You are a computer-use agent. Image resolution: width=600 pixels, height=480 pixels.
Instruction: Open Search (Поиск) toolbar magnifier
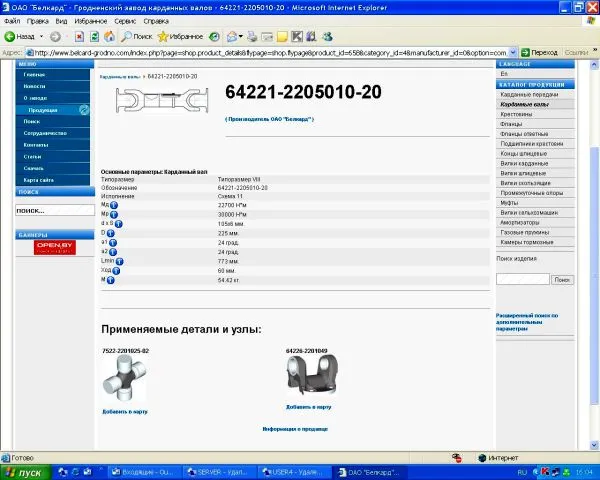137,37
